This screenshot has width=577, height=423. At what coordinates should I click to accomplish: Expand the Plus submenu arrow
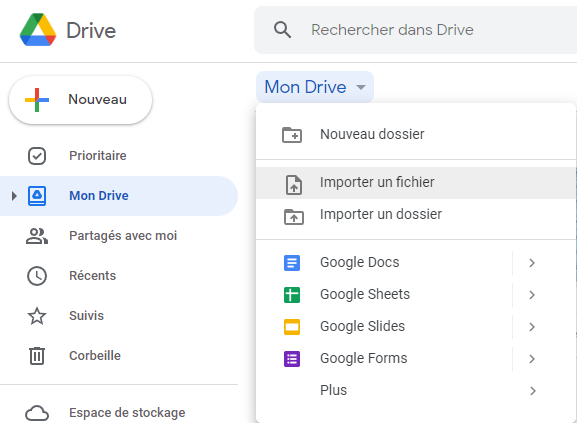pos(532,391)
